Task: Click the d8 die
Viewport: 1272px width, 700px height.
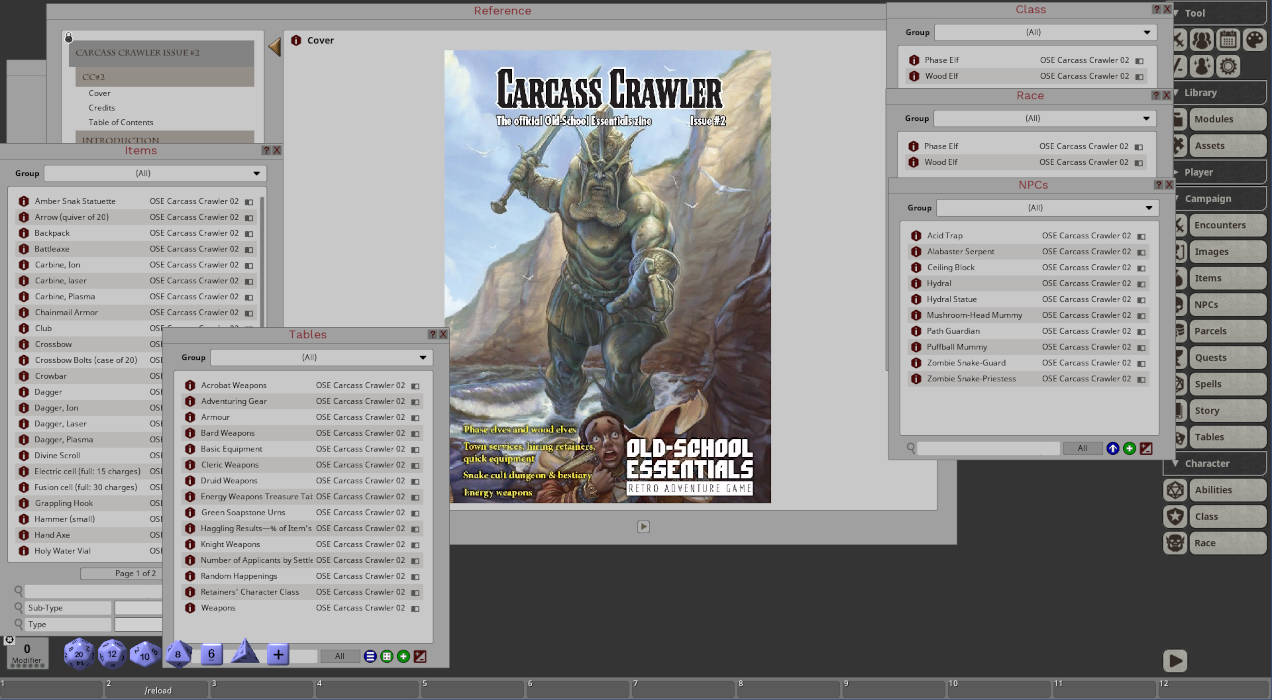Action: point(178,654)
